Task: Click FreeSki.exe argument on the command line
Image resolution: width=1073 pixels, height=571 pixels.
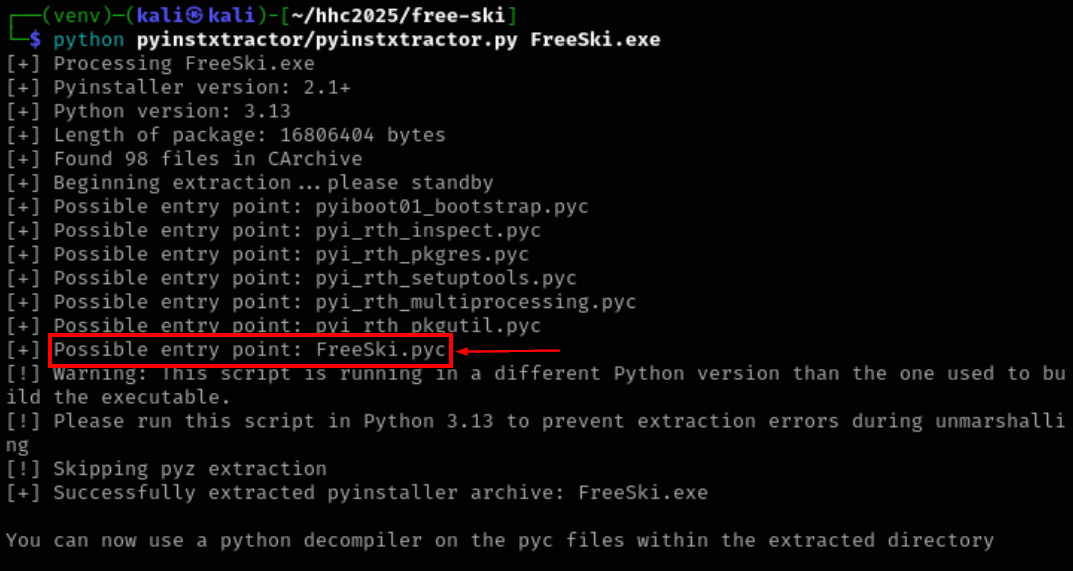Action: coord(595,40)
